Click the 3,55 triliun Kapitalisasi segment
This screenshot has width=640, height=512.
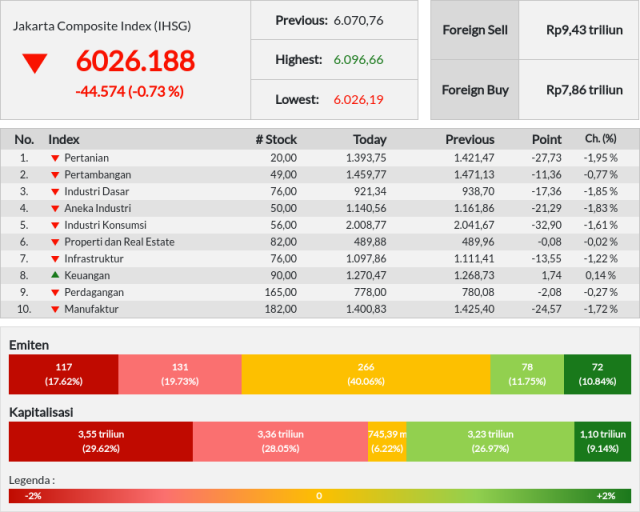(101, 441)
